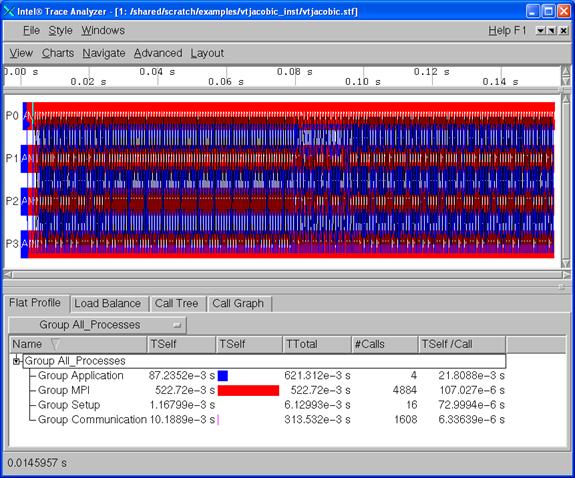The width and height of the screenshot is (575, 478).
Task: Click the Intel Trace Analyzer title bar icon
Action: tap(9, 11)
